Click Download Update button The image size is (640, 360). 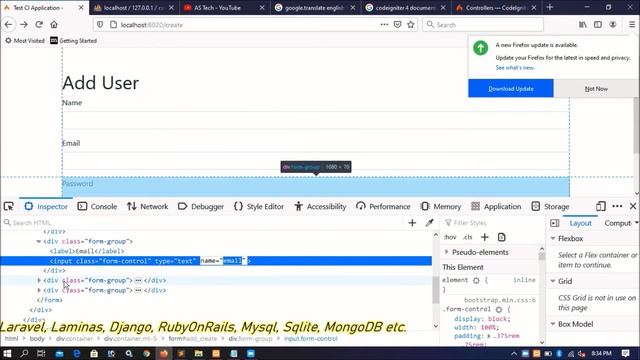(x=511, y=89)
